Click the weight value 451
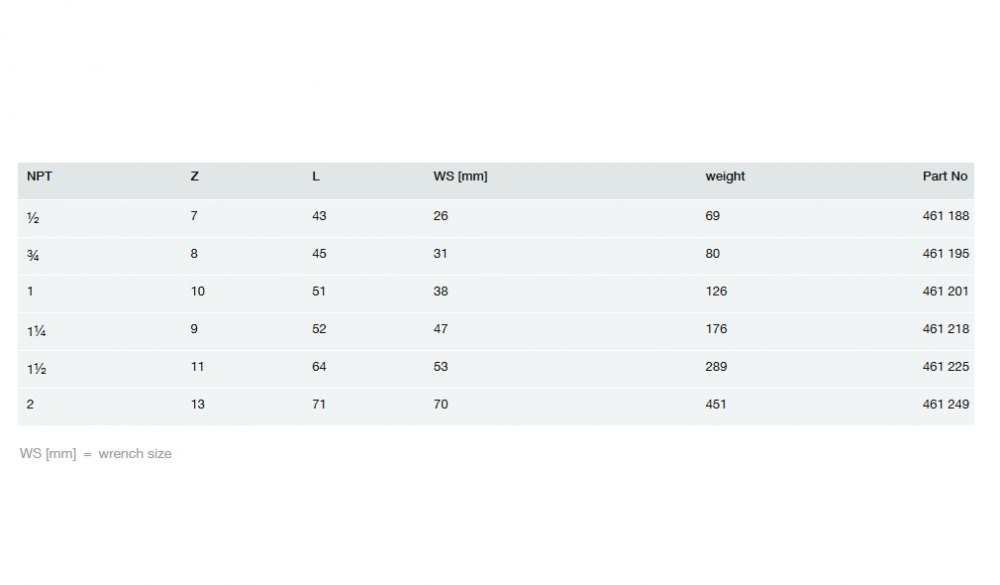This screenshot has height=585, width=1000. click(716, 405)
